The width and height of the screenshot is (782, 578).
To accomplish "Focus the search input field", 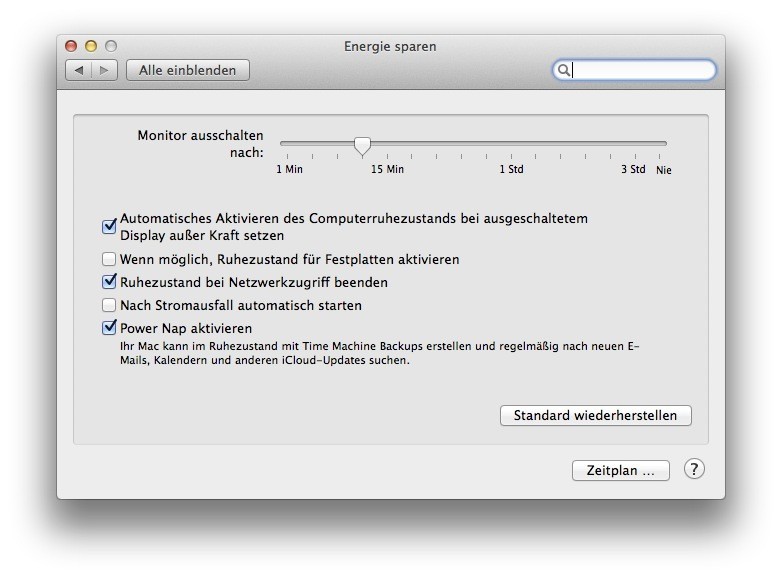I will pyautogui.click(x=634, y=70).
